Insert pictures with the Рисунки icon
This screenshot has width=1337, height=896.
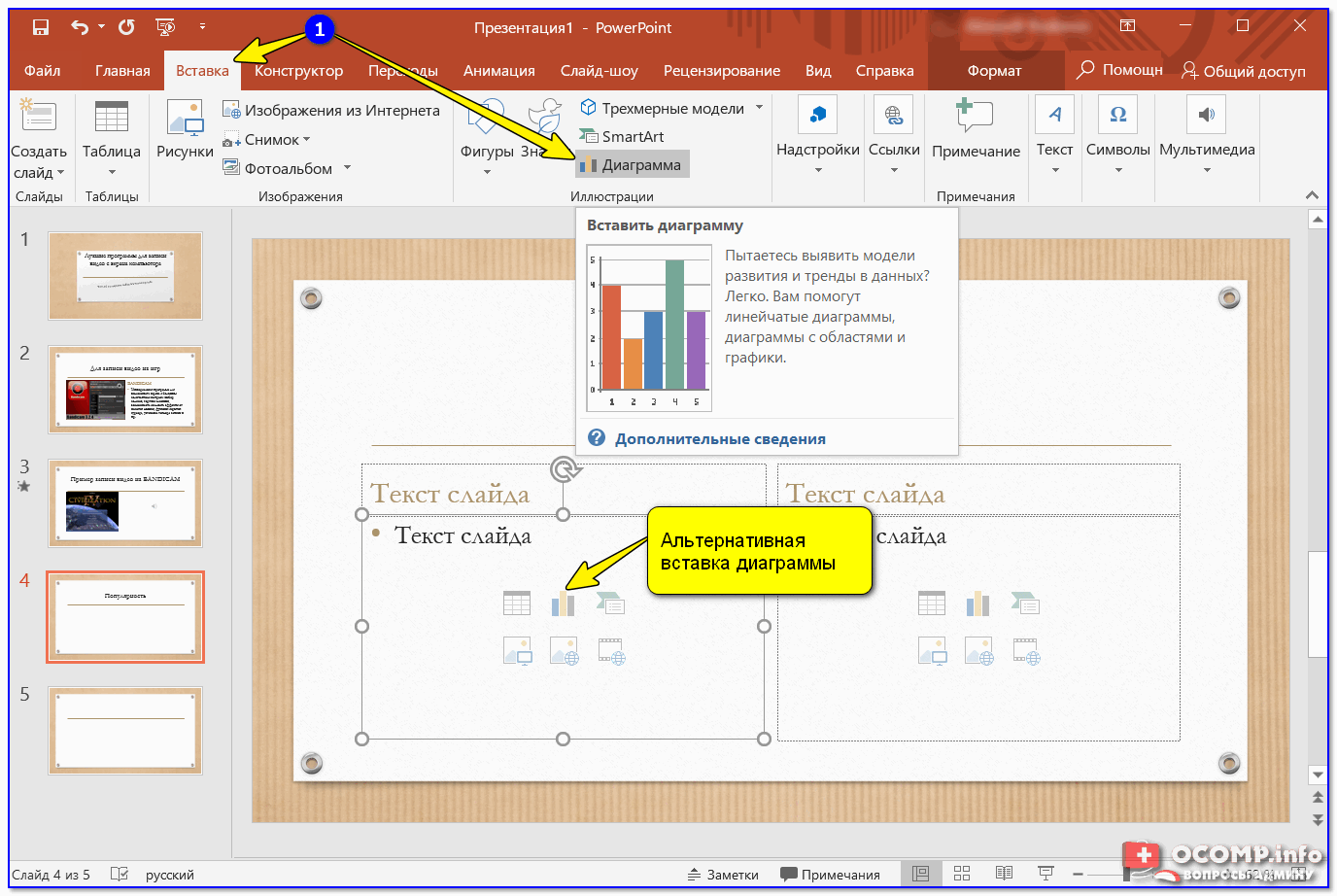(185, 129)
